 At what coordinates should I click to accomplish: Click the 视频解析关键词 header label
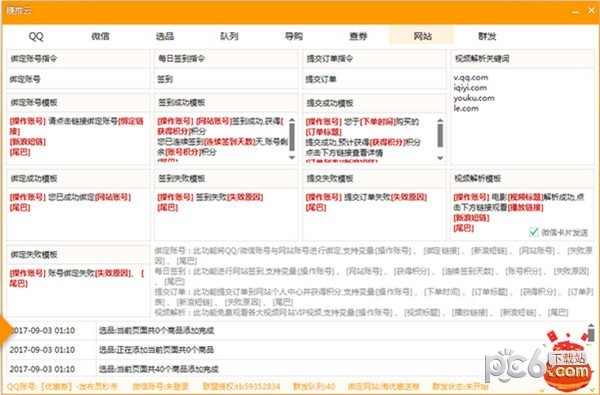[x=482, y=59]
